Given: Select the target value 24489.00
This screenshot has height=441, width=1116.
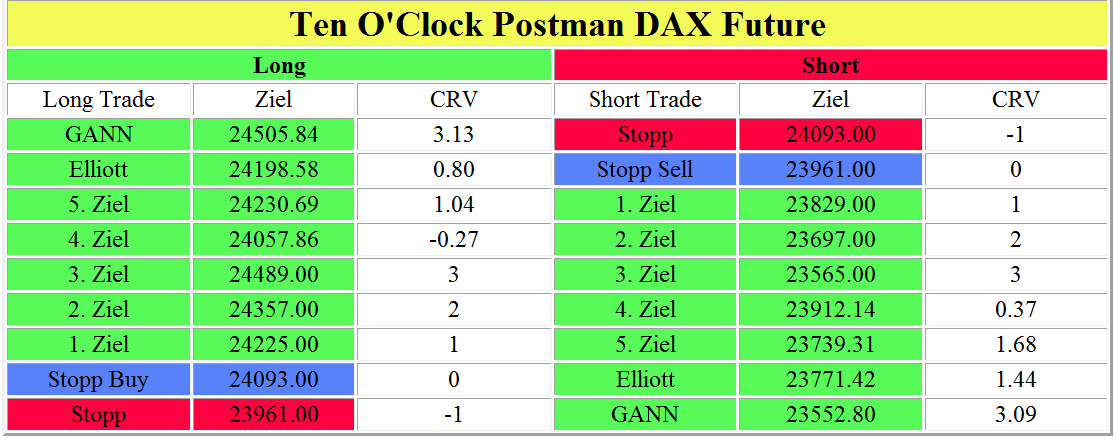Looking at the screenshot, I should coord(273,275).
